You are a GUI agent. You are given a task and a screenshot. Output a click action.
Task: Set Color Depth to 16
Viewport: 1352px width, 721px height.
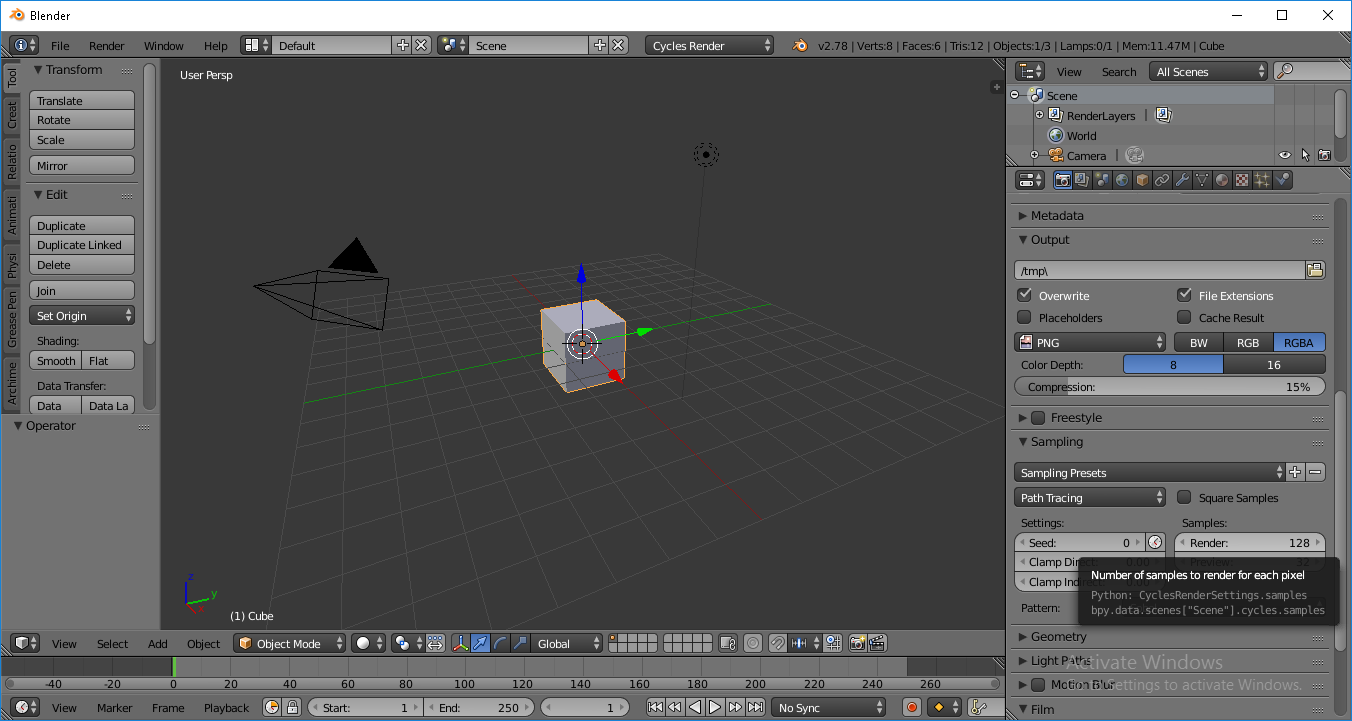pos(1274,364)
